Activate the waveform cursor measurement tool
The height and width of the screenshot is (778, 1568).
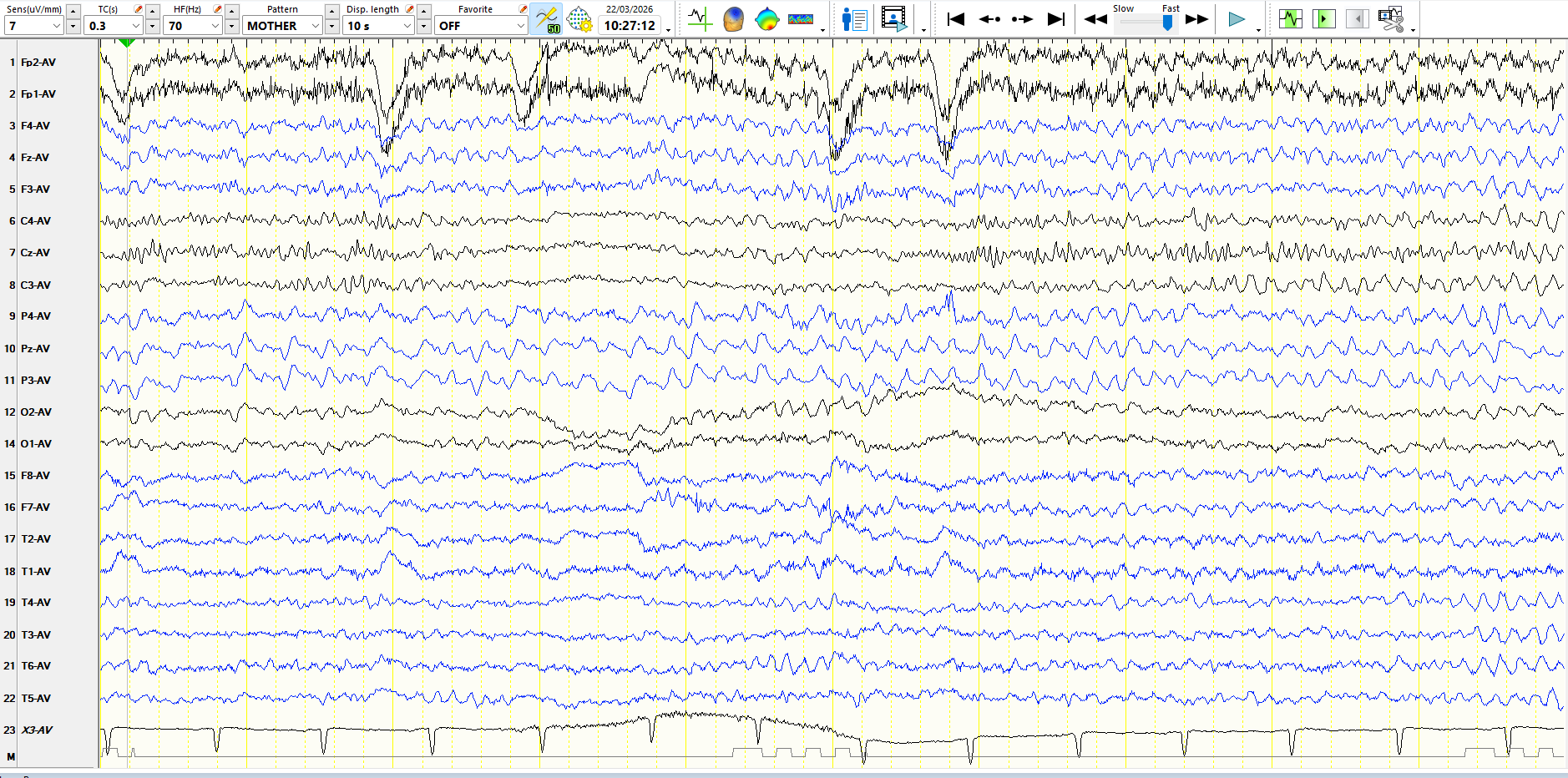pos(700,19)
